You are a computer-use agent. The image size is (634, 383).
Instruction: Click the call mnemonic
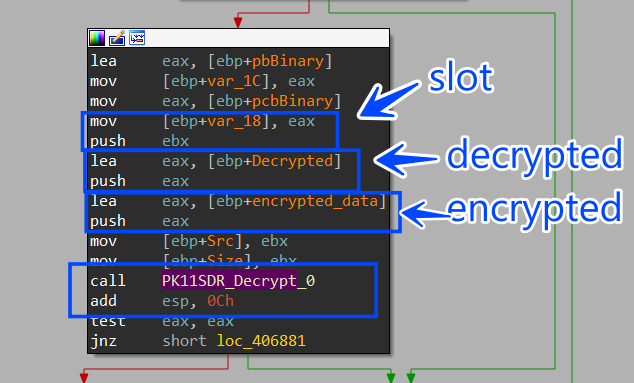click(x=108, y=281)
